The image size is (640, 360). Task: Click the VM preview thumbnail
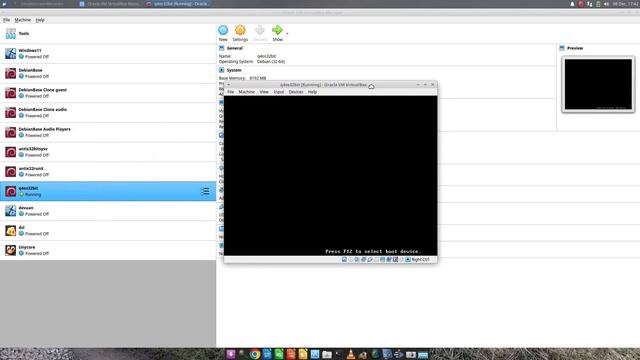pyautogui.click(x=598, y=84)
